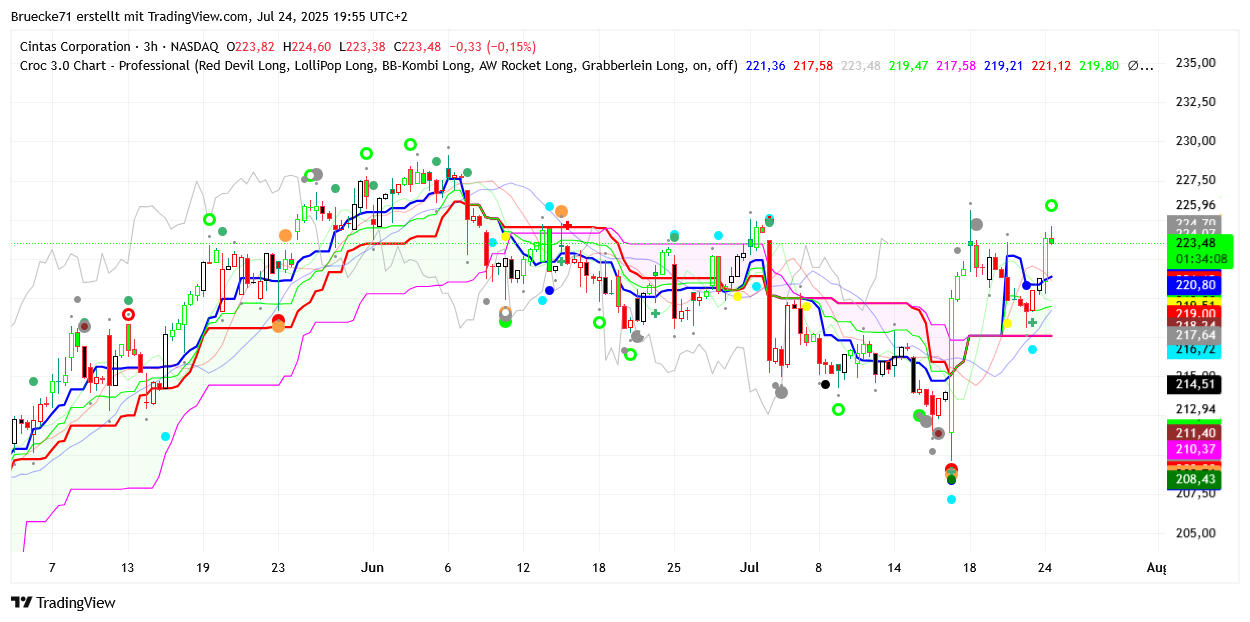This screenshot has height=622, width=1250.
Task: Click the green plus marker near Jul 24
Action: click(1032, 322)
